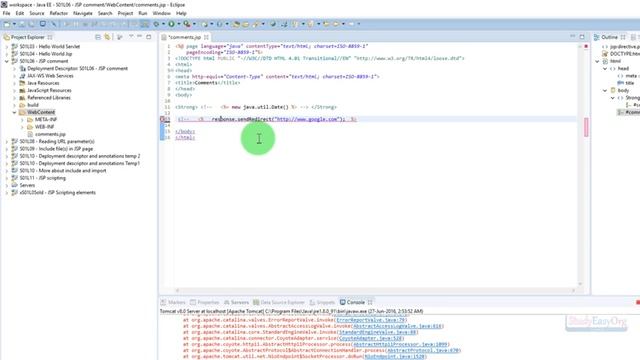
Task: Click the New file toolbar icon
Action: coord(7,24)
